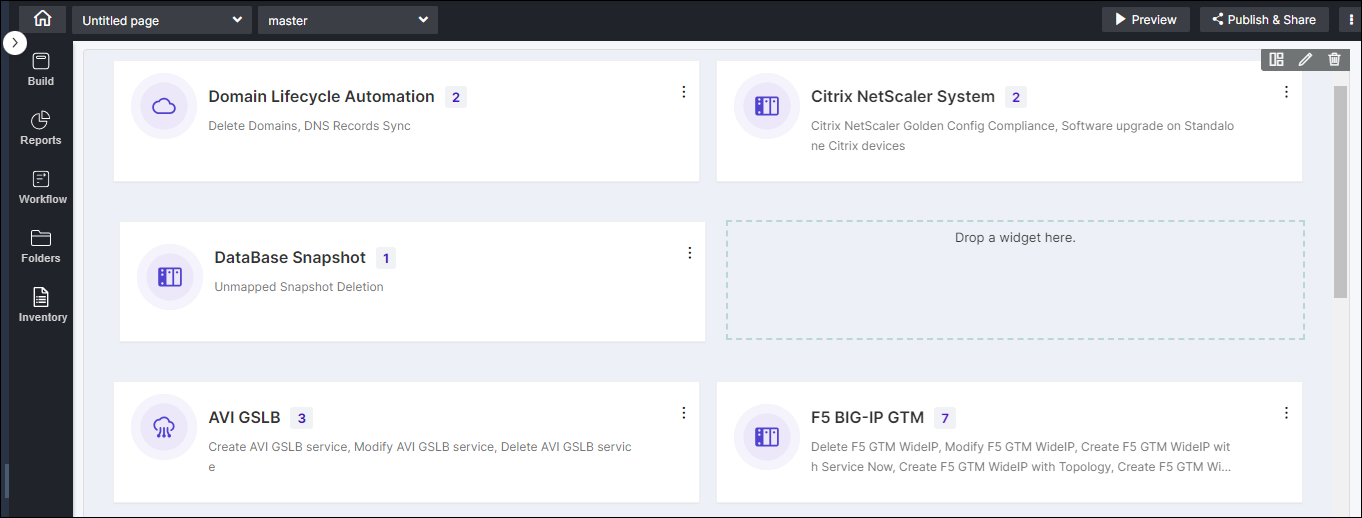The image size is (1362, 518).
Task: Click count badge 7 on F5 BIG-IP GTM
Action: (x=945, y=418)
